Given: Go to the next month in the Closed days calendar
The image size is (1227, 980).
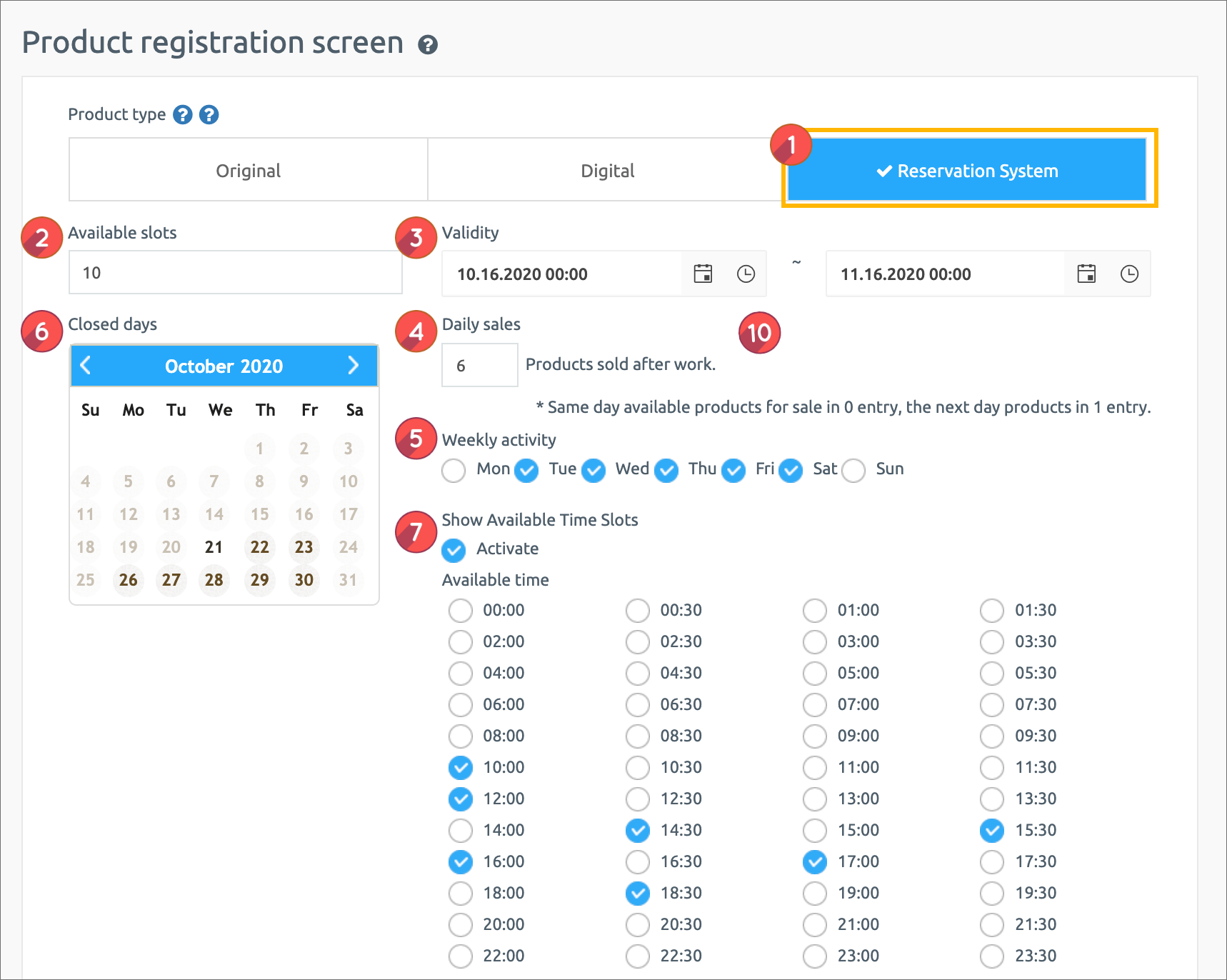Looking at the screenshot, I should [x=353, y=366].
